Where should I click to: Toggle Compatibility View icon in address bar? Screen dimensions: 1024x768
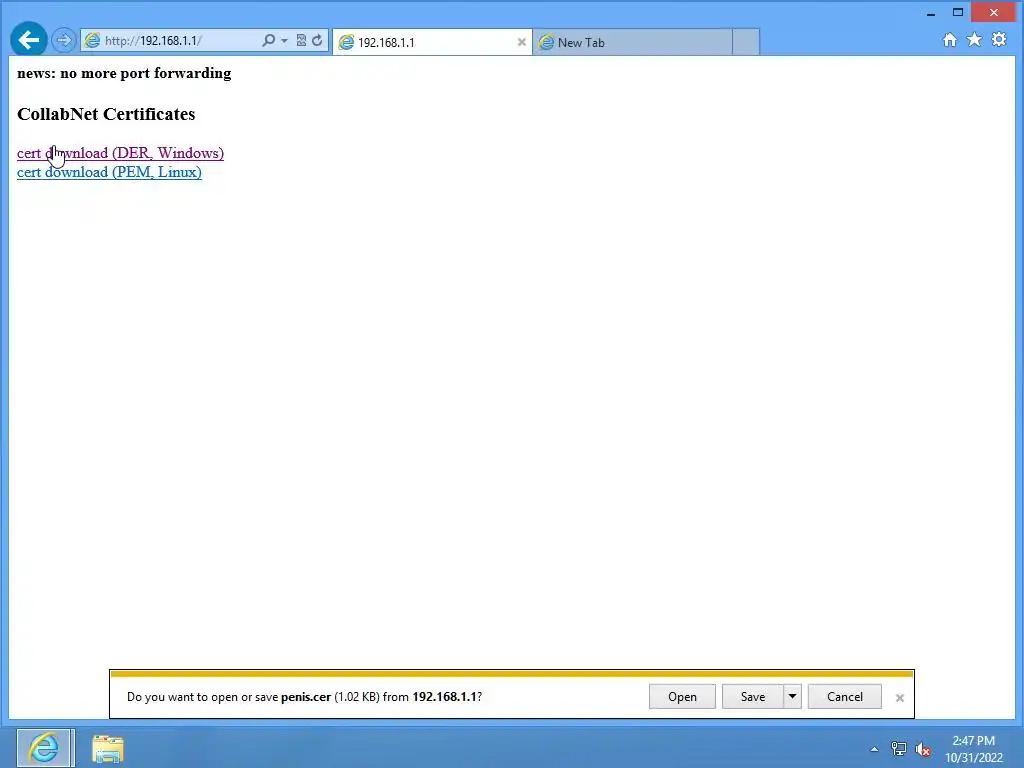pyautogui.click(x=301, y=40)
